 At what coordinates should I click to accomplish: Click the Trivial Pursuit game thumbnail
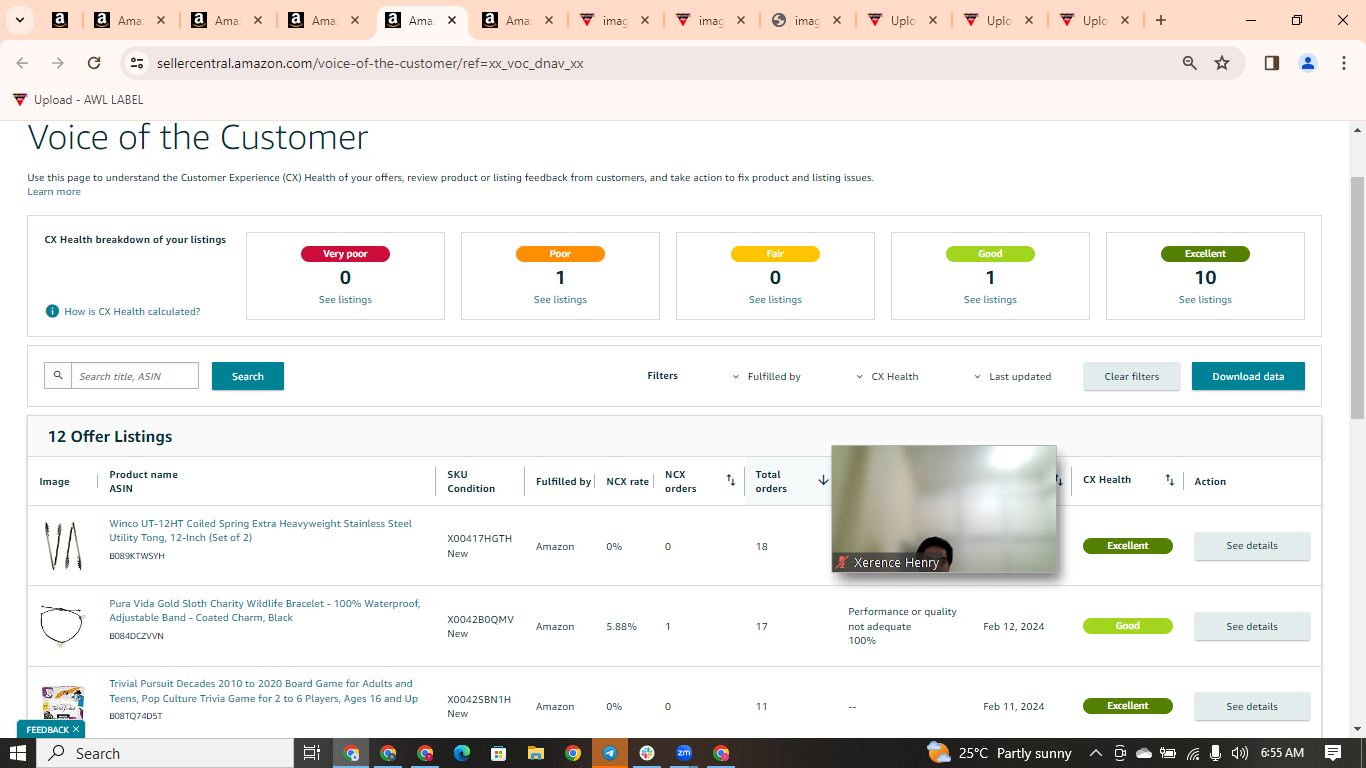coord(63,704)
